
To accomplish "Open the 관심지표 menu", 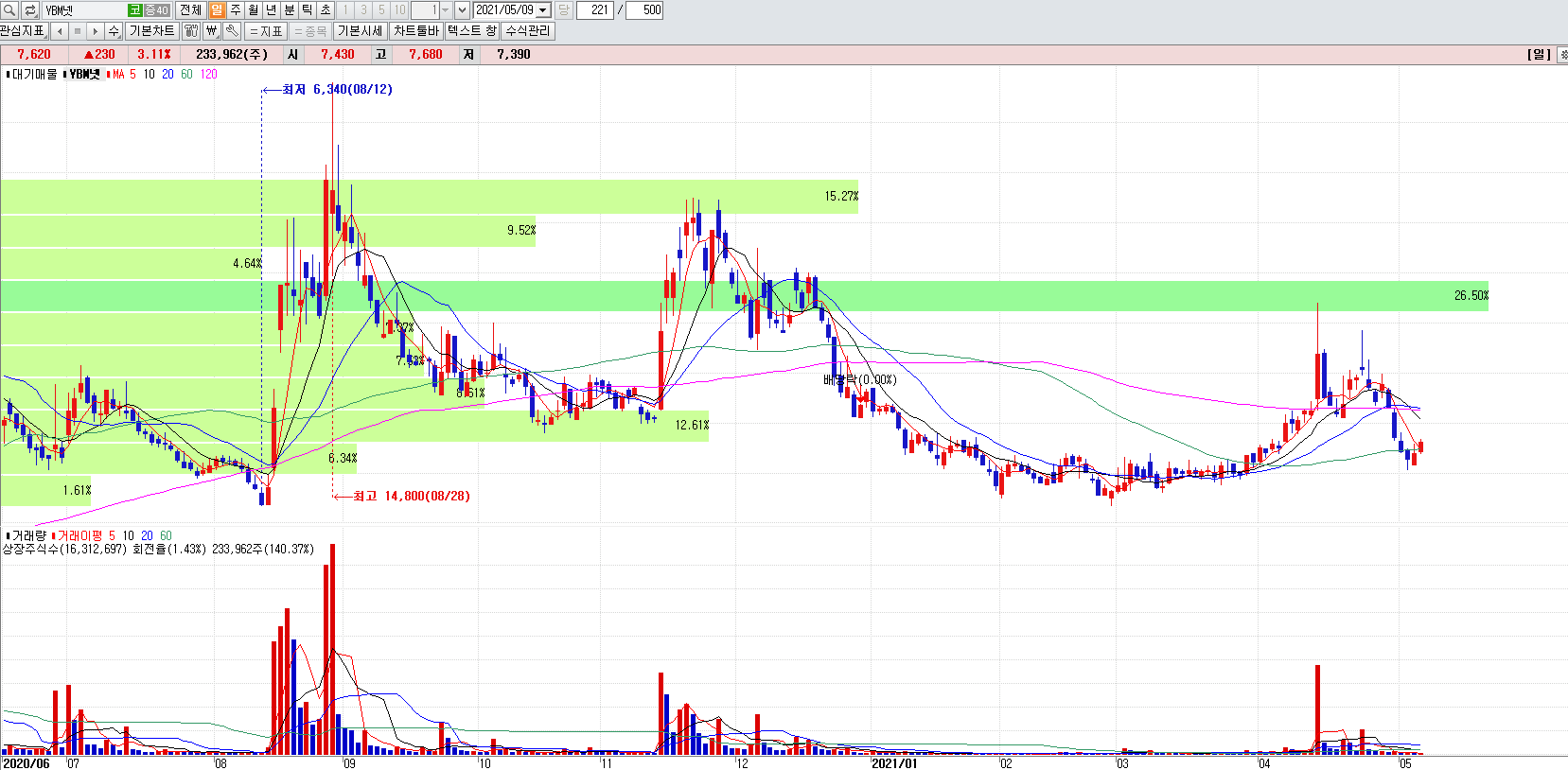I will click(x=23, y=31).
